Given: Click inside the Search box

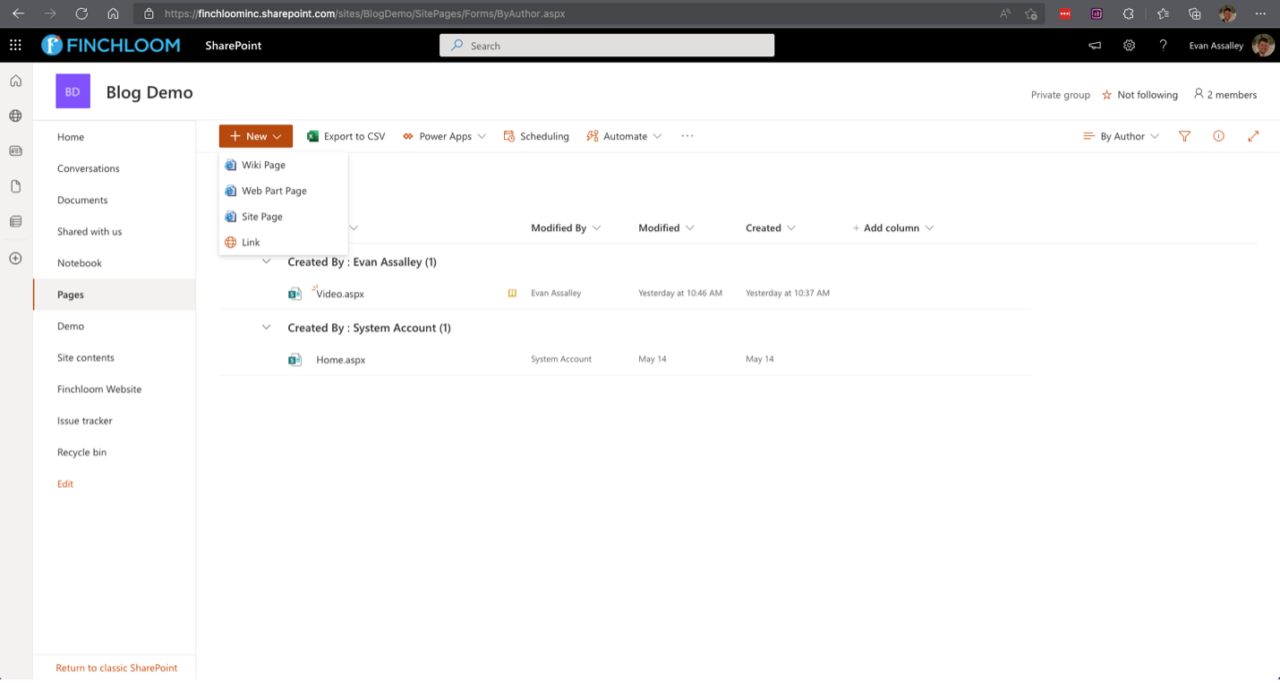Looking at the screenshot, I should (x=606, y=45).
